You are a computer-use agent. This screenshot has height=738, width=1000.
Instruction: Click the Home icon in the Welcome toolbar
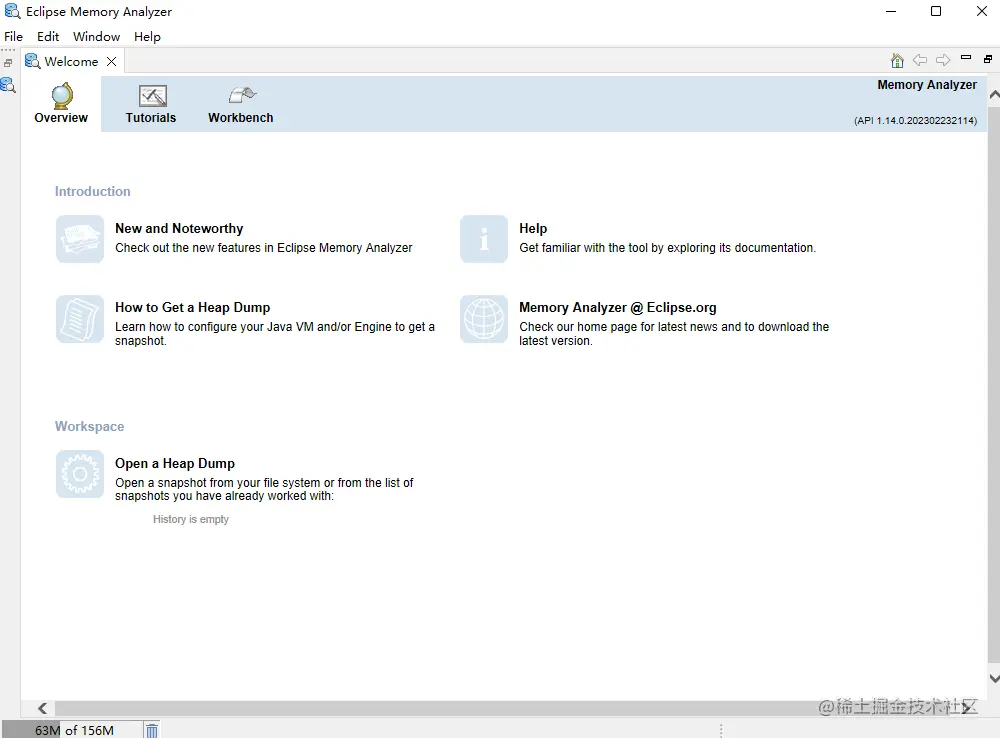(897, 61)
